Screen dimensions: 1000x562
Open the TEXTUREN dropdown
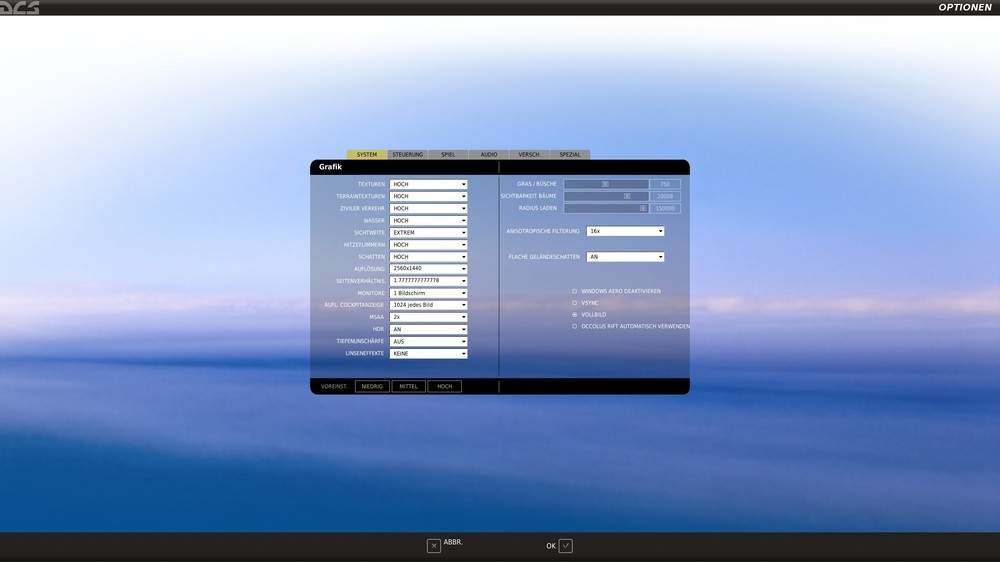point(429,184)
